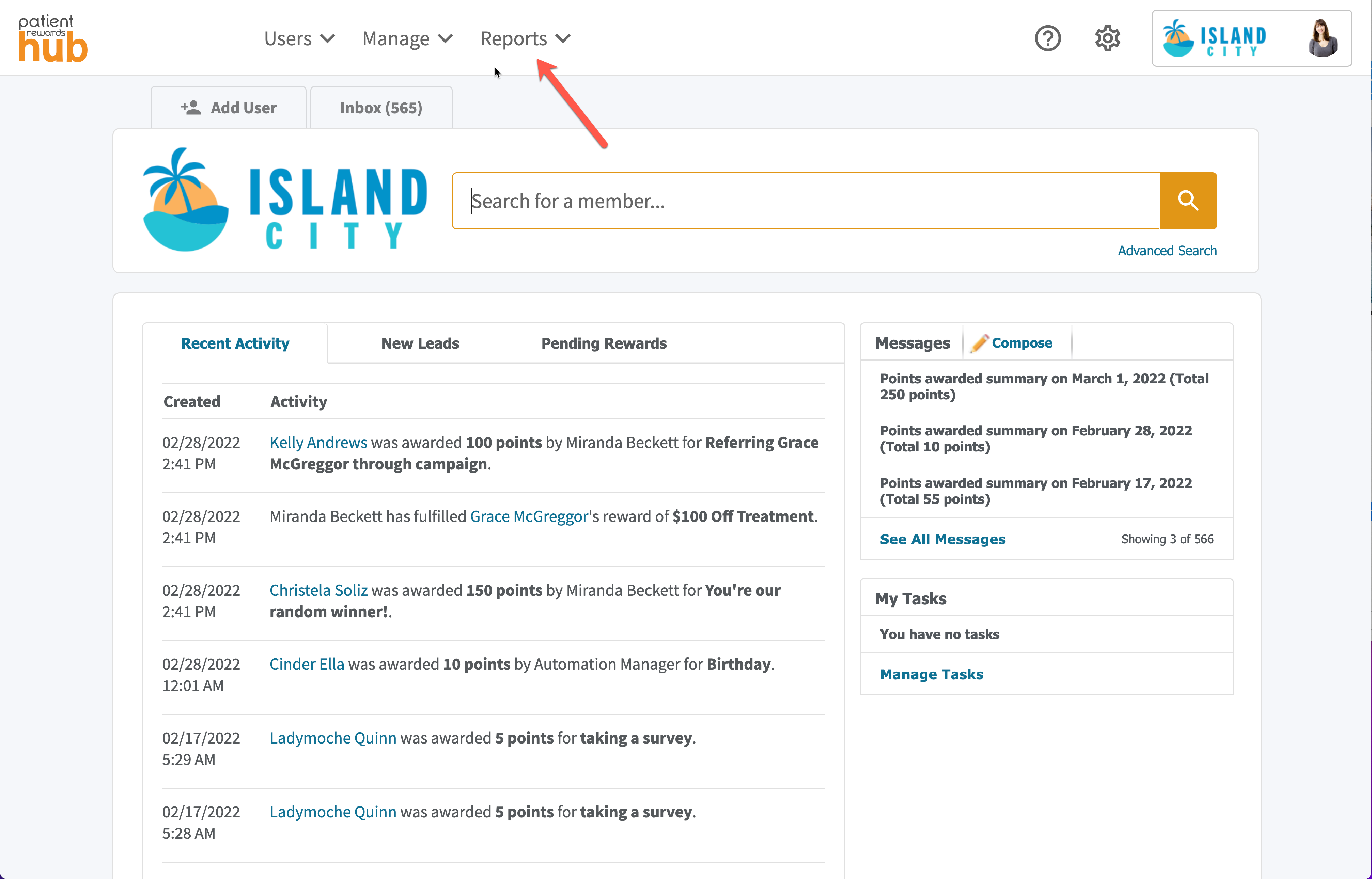Screen dimensions: 1372x879
Task: Open Grace McGreggor member link
Action: 529,516
